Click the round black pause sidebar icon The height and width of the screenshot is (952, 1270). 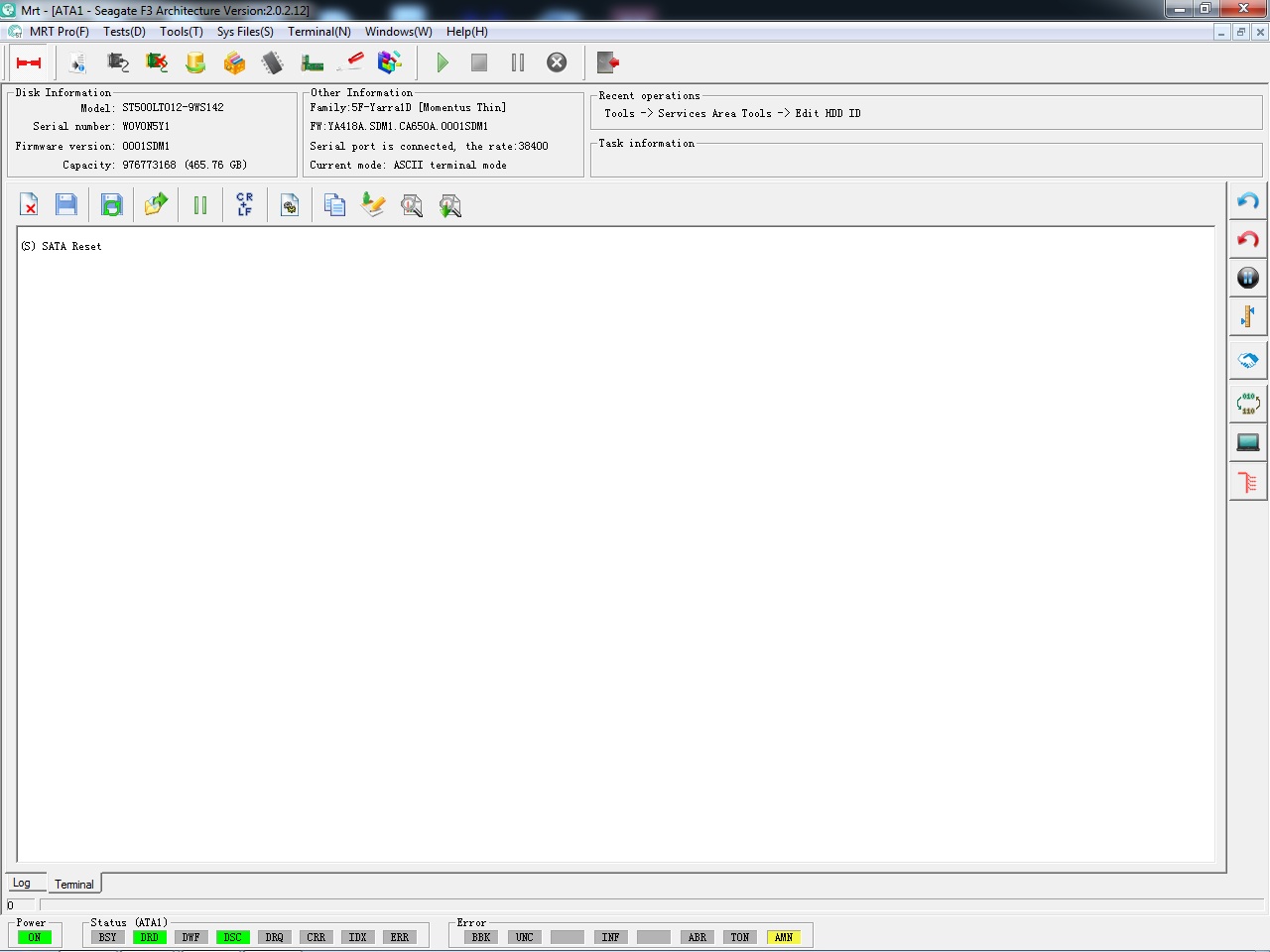click(x=1248, y=279)
